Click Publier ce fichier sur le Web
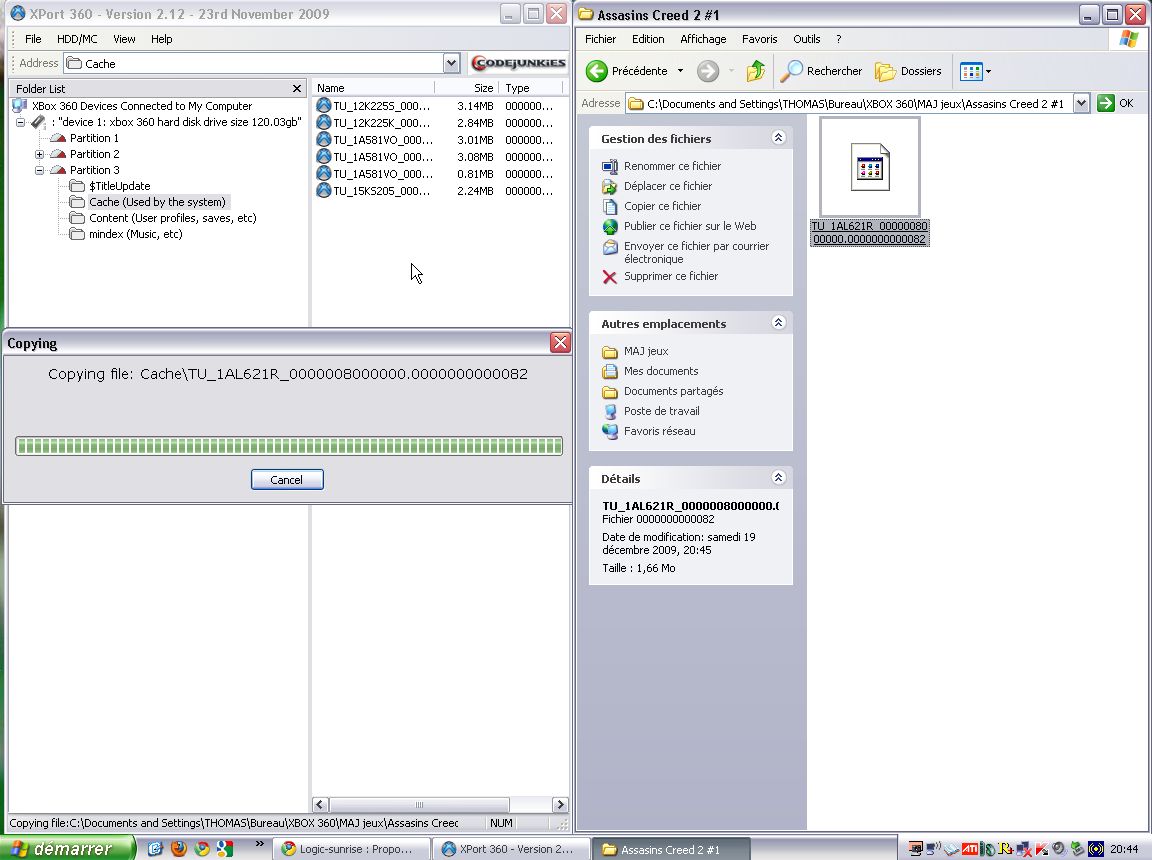This screenshot has height=860, width=1152. [x=690, y=226]
